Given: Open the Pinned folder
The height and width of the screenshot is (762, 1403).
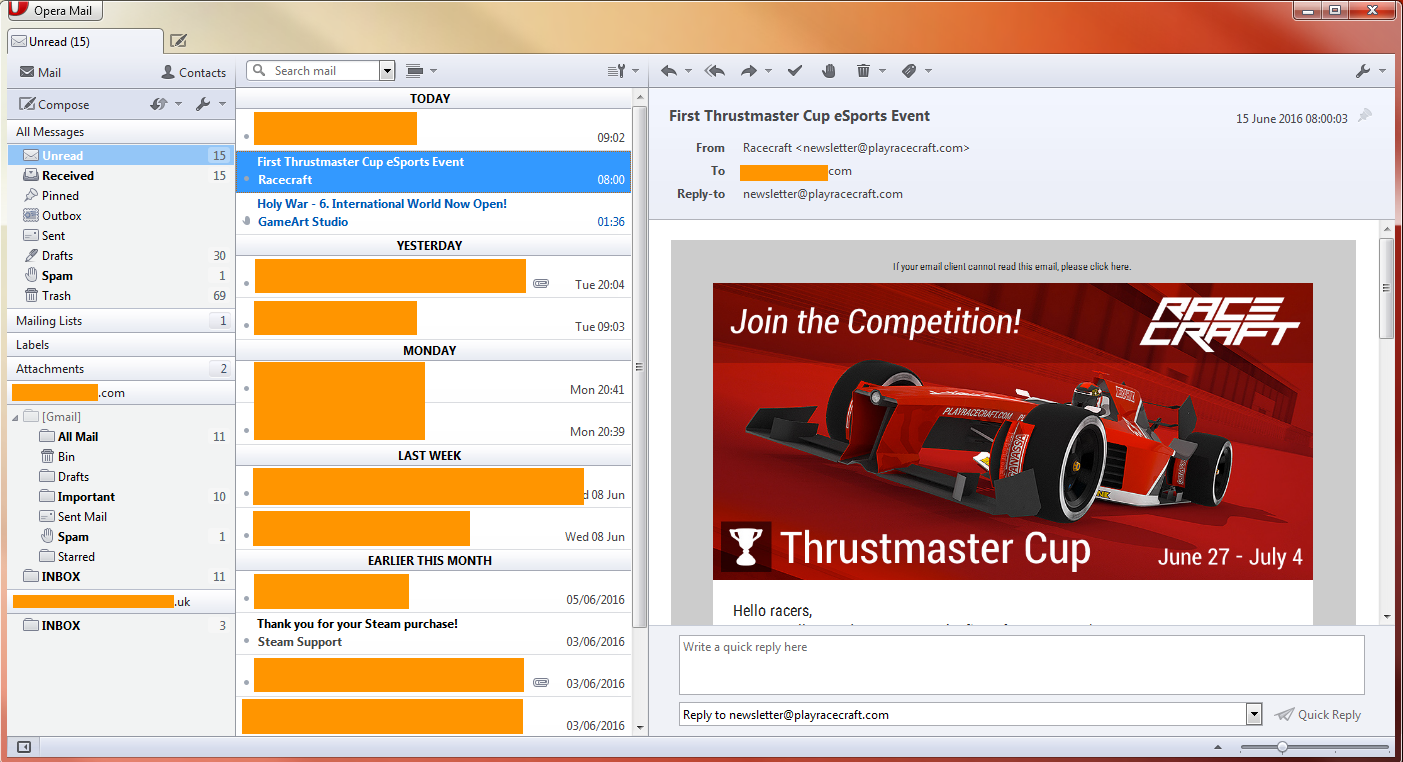Looking at the screenshot, I should pos(120,196).
